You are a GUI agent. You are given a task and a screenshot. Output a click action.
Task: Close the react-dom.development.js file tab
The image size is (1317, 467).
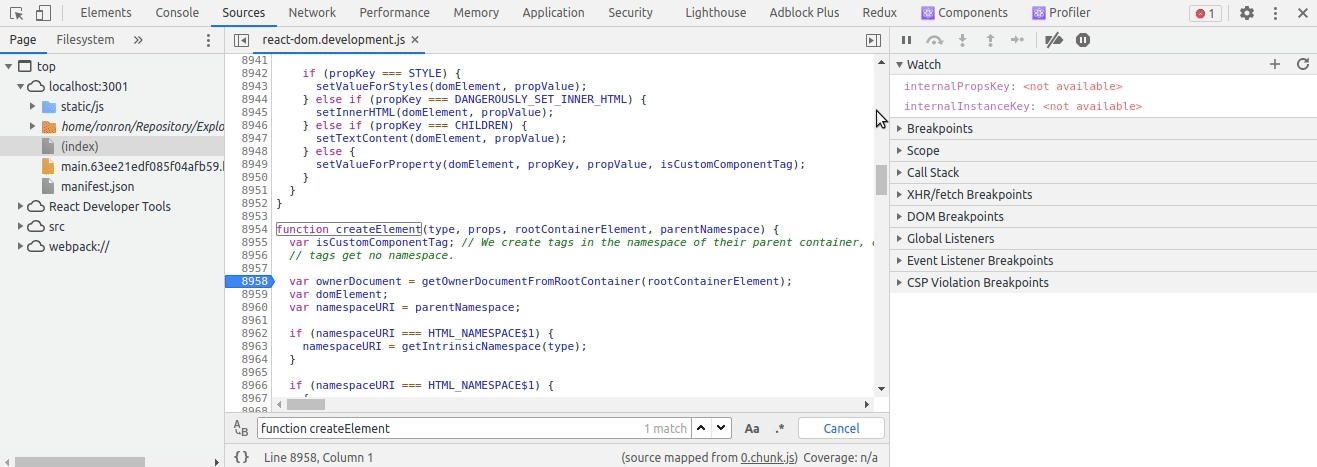click(415, 40)
